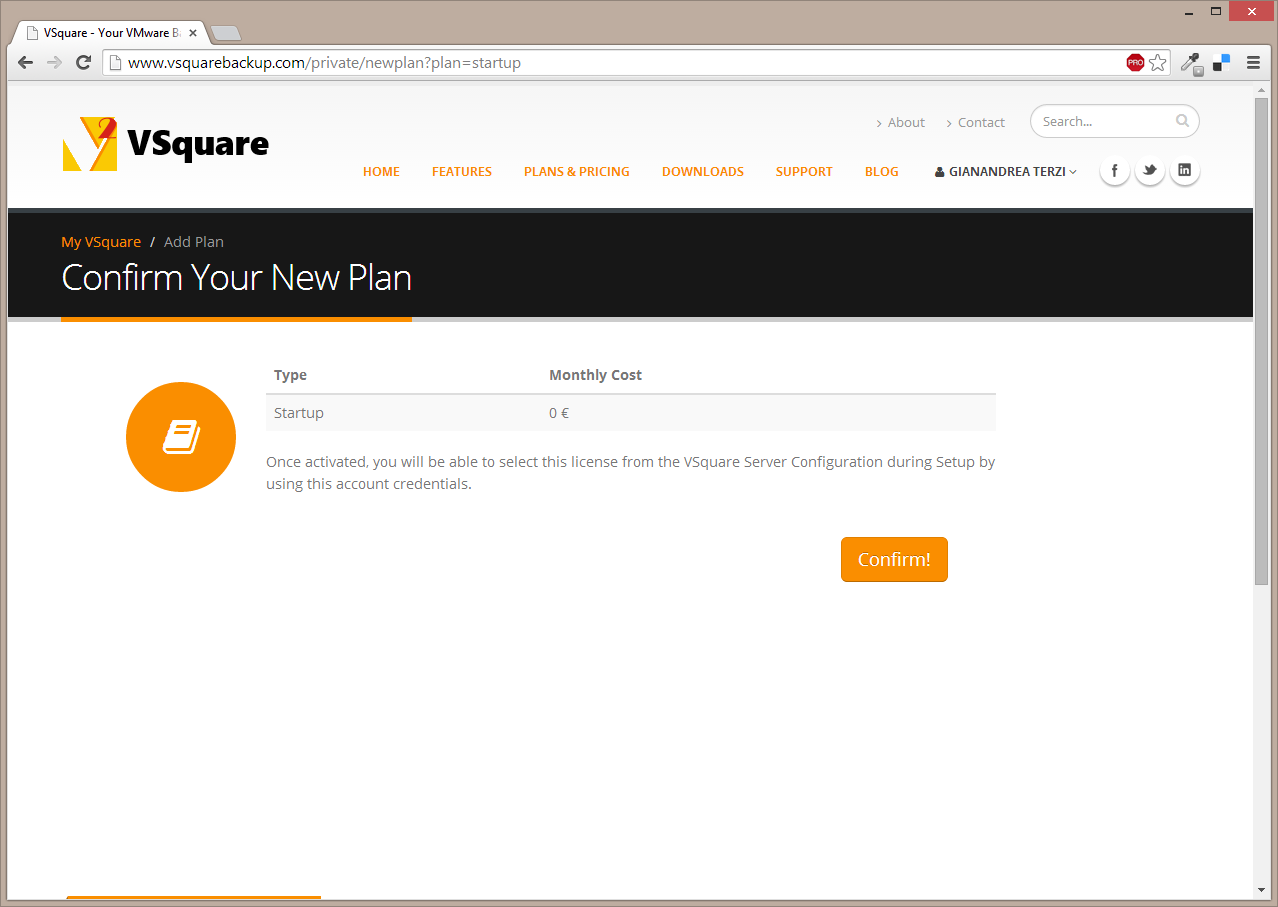This screenshot has height=907, width=1278.
Task: Open the DOWNLOADS menu item
Action: pos(703,172)
